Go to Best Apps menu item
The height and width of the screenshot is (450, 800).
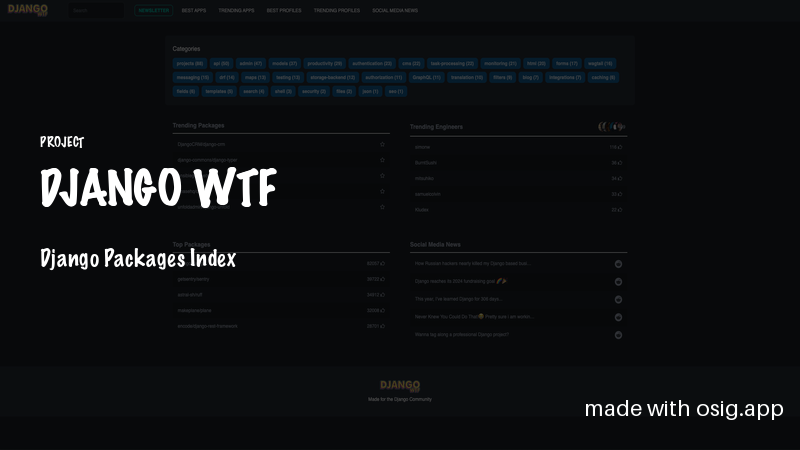(x=194, y=10)
